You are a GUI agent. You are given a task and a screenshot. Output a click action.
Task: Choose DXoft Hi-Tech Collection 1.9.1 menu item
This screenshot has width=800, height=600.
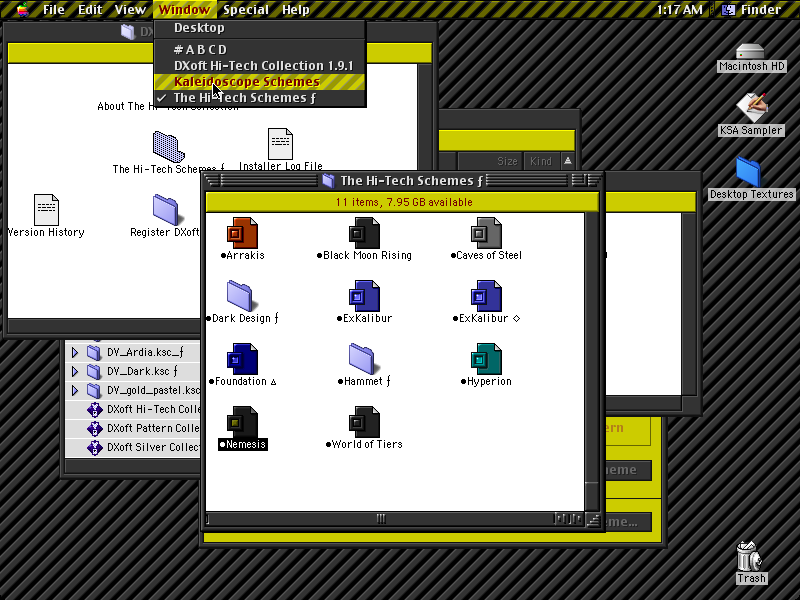coord(260,66)
